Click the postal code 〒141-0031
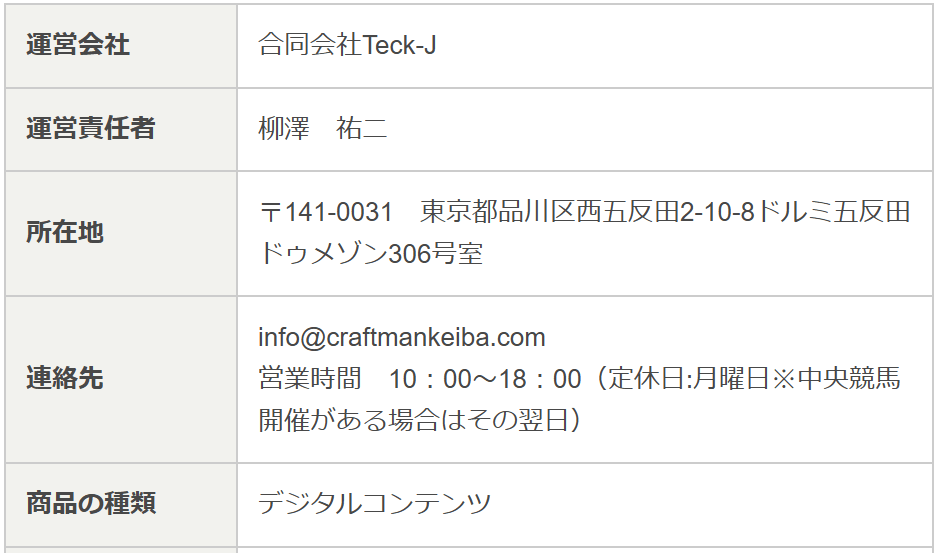This screenshot has height=553, width=943. (x=325, y=212)
